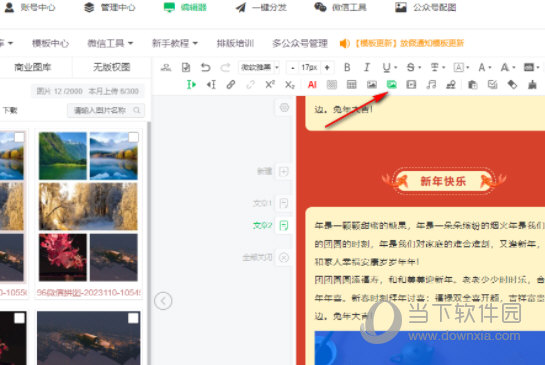Tick checkbox on the lake photo thumbnail
Image resolution: width=545 pixels, height=365 pixels.
[x=19, y=138]
